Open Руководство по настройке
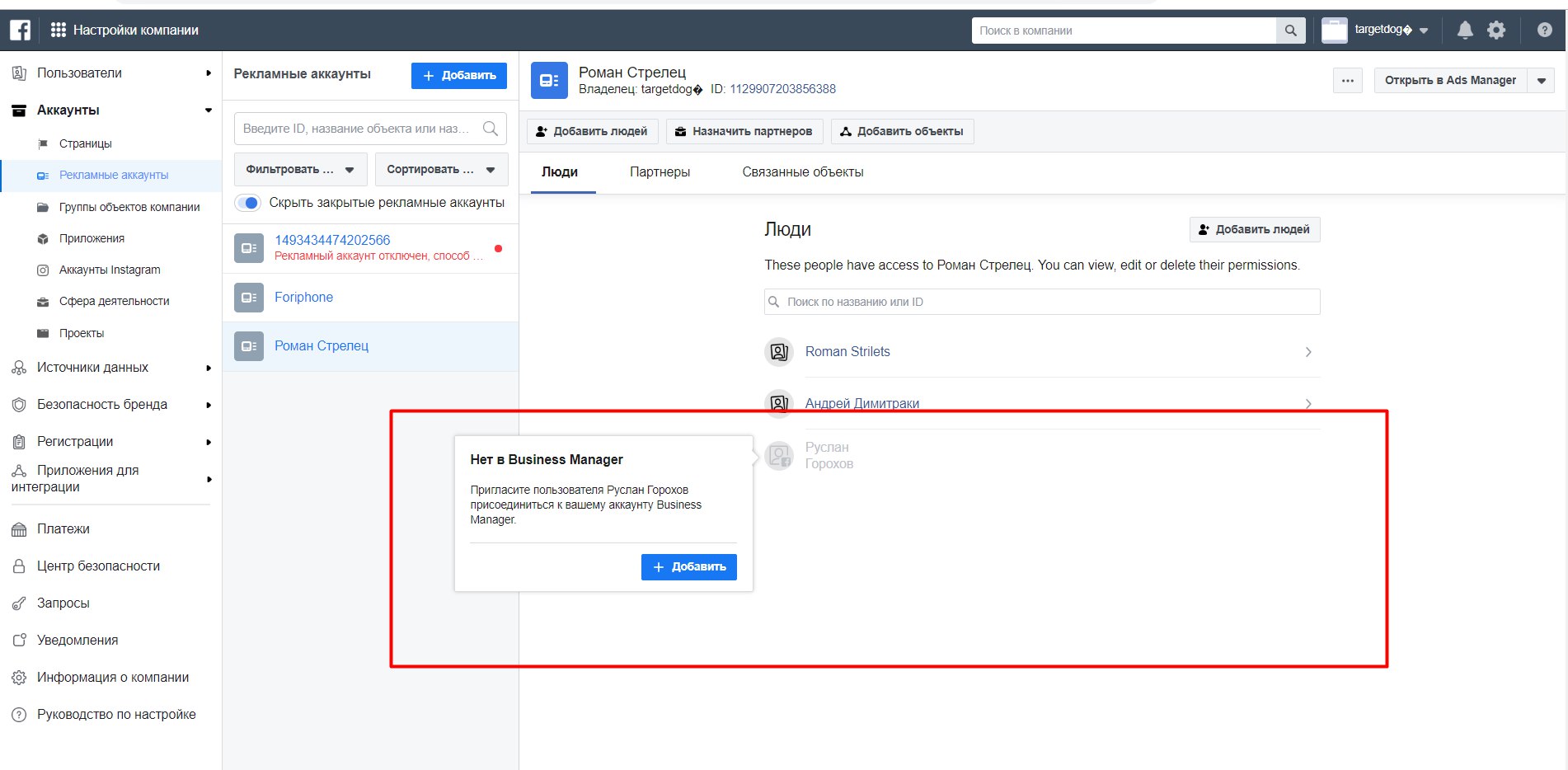The width and height of the screenshot is (1568, 770). pyautogui.click(x=116, y=715)
